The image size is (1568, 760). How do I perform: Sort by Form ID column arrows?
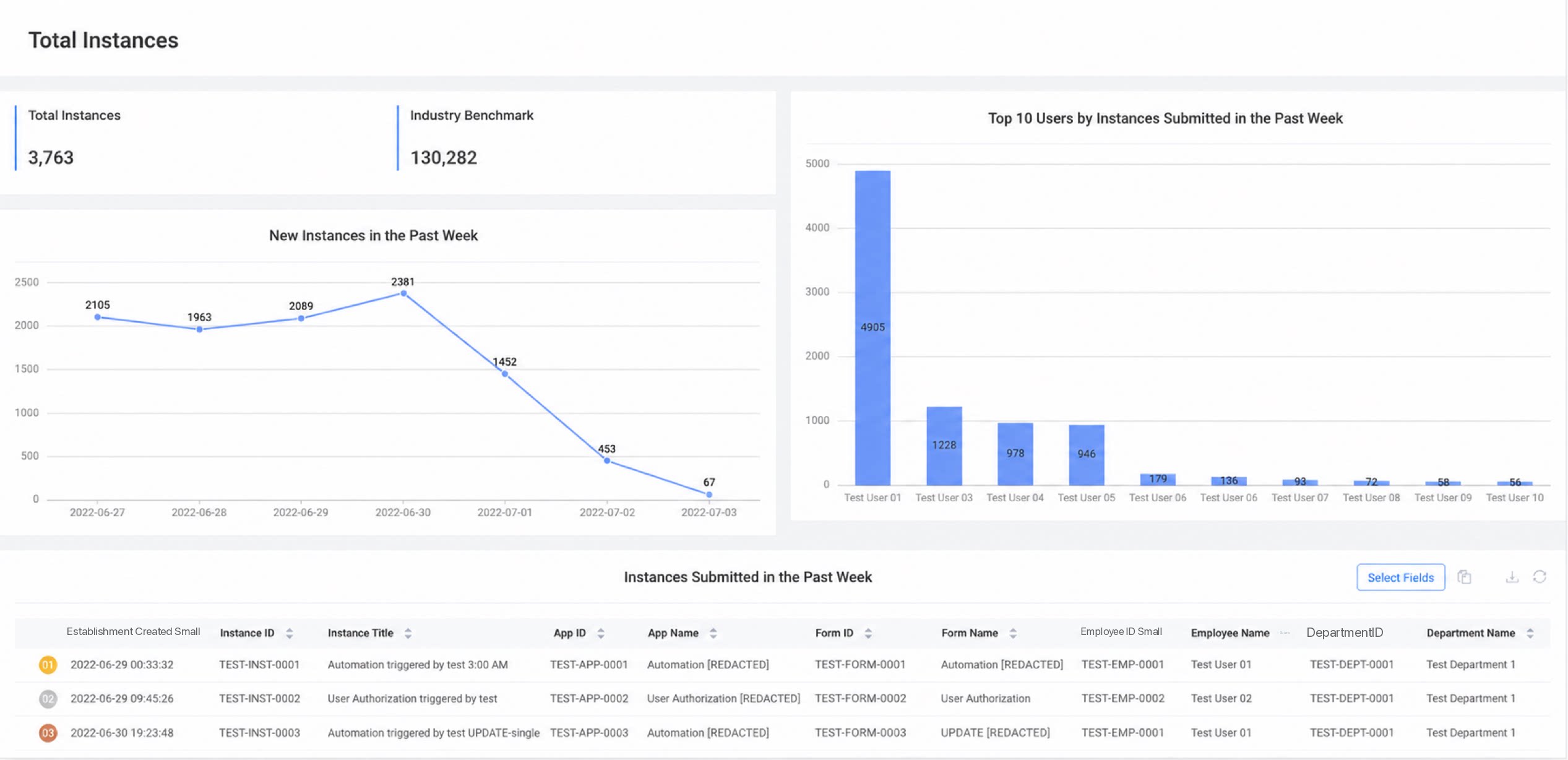coord(868,633)
